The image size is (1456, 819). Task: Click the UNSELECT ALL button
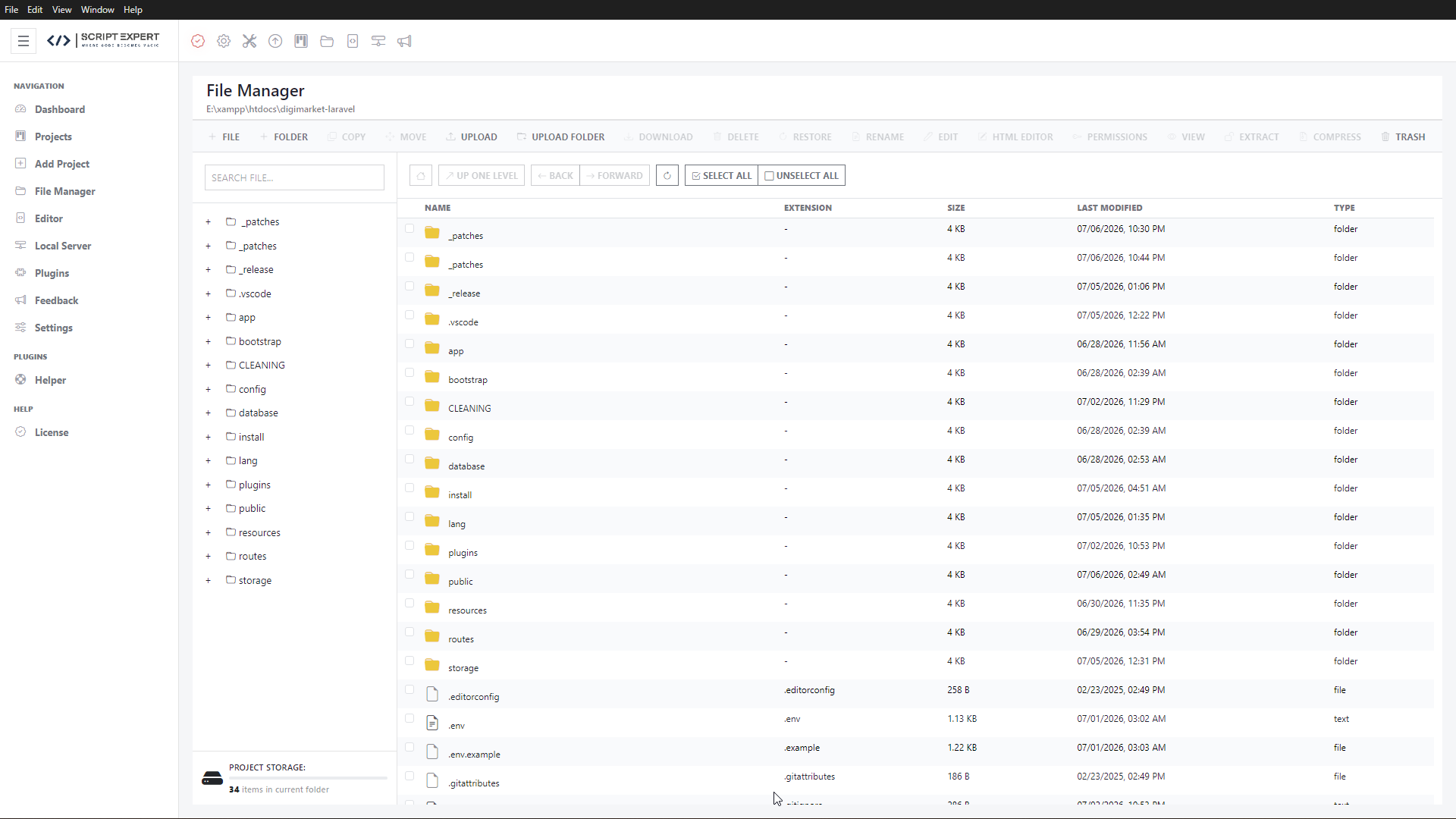pyautogui.click(x=802, y=175)
